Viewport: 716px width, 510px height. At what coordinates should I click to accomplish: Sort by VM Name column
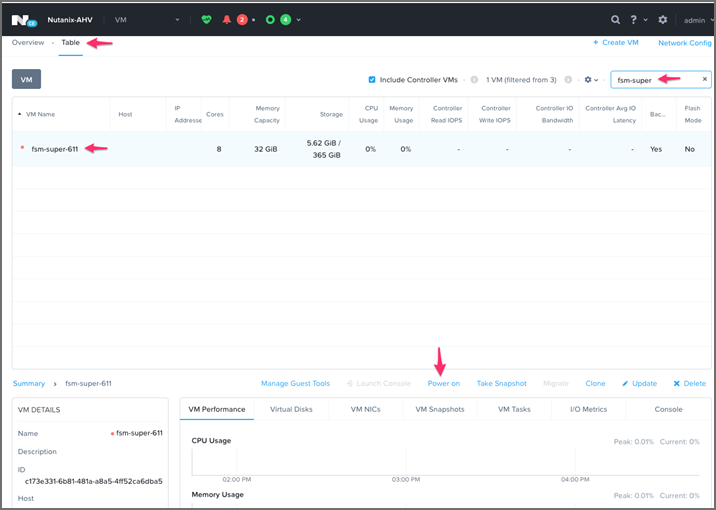(40, 114)
